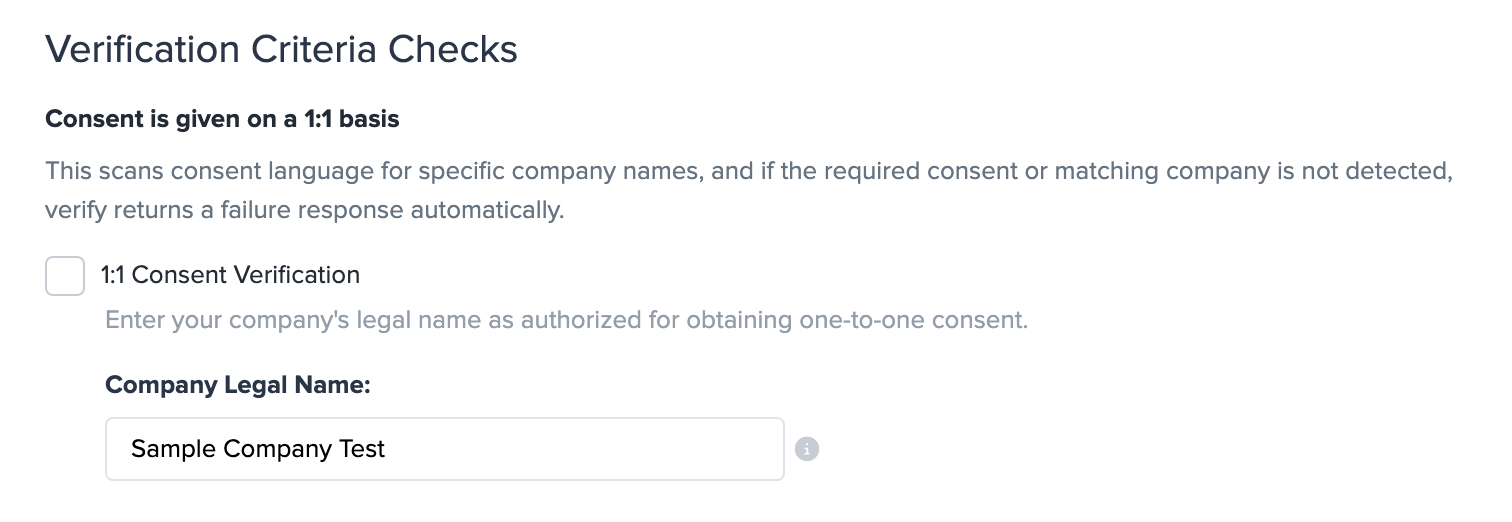
Task: Click the helper text 'Enter your company's legal name'
Action: (x=566, y=321)
